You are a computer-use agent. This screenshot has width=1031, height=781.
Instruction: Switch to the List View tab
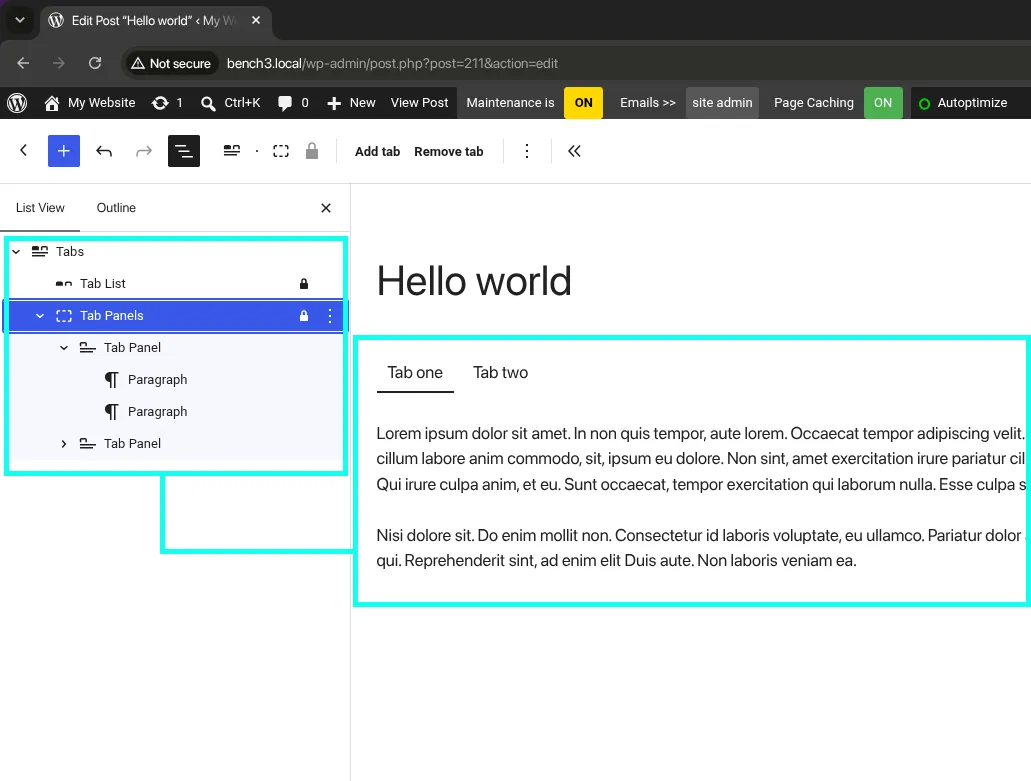coord(40,208)
